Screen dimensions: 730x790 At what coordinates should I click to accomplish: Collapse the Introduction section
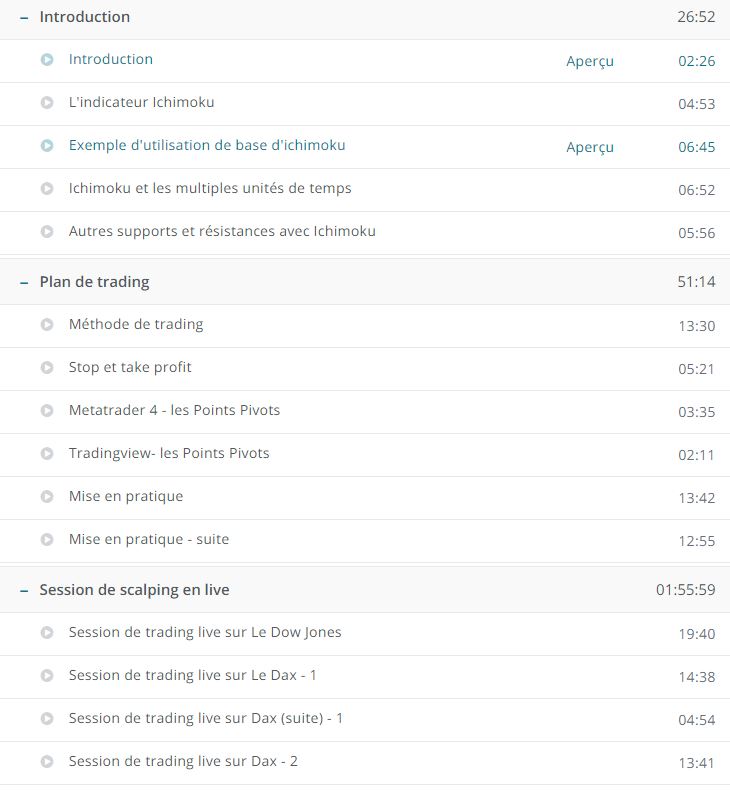pos(24,18)
